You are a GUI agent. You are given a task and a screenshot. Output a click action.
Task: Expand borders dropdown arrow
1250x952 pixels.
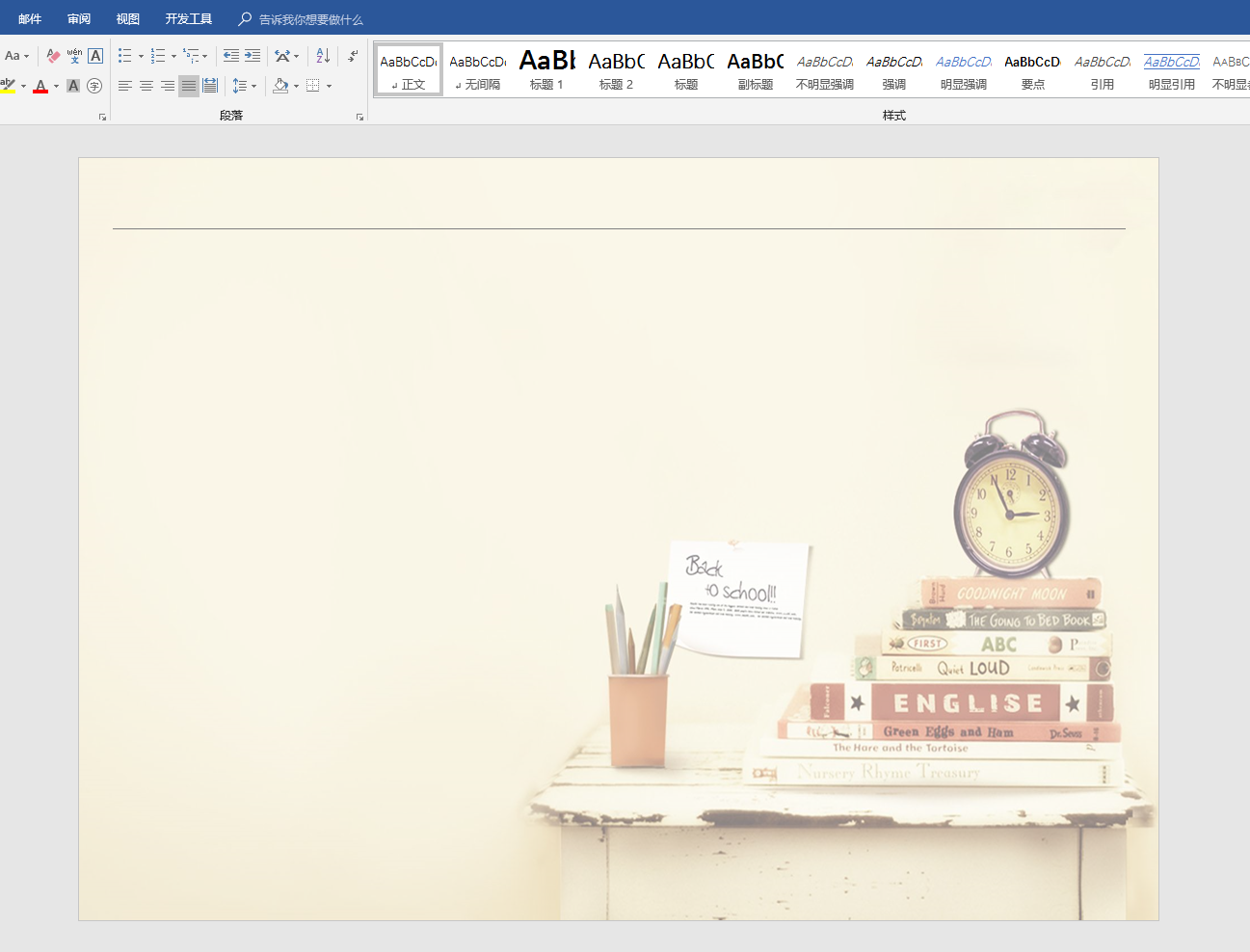coord(329,86)
